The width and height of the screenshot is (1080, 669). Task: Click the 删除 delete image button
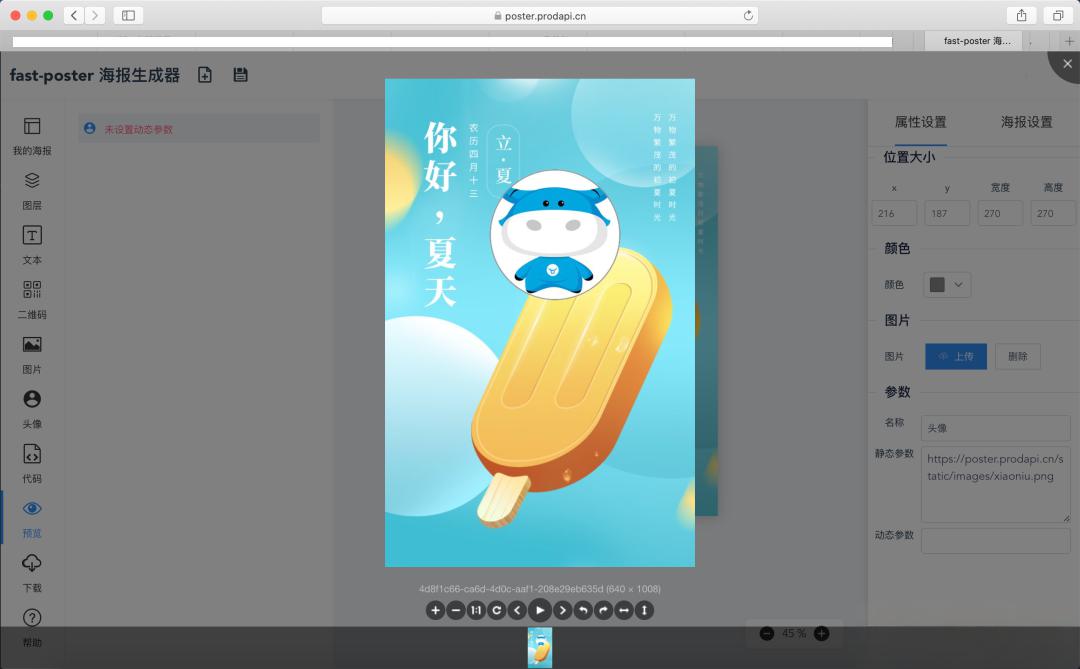click(x=1018, y=356)
